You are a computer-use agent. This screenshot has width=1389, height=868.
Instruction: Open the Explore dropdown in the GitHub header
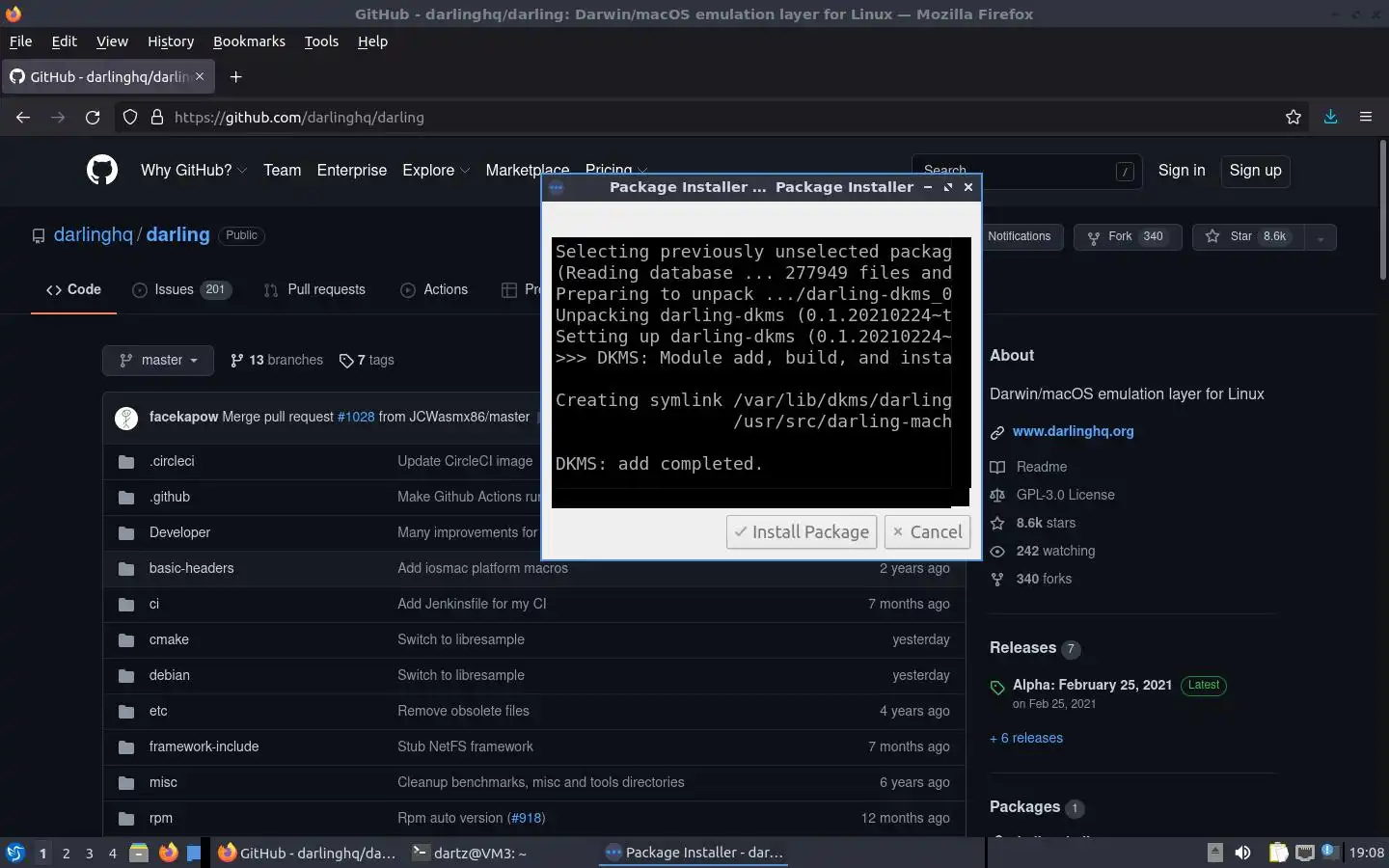coord(436,170)
